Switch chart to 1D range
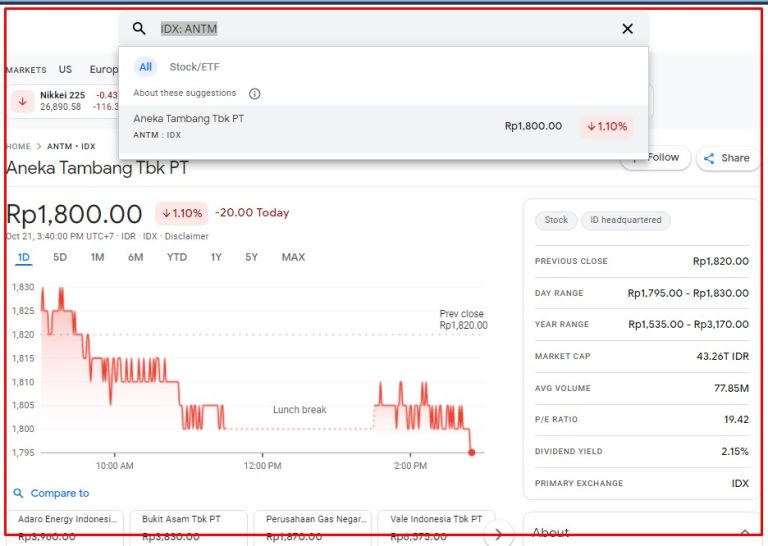Image resolution: width=768 pixels, height=546 pixels. [x=24, y=257]
